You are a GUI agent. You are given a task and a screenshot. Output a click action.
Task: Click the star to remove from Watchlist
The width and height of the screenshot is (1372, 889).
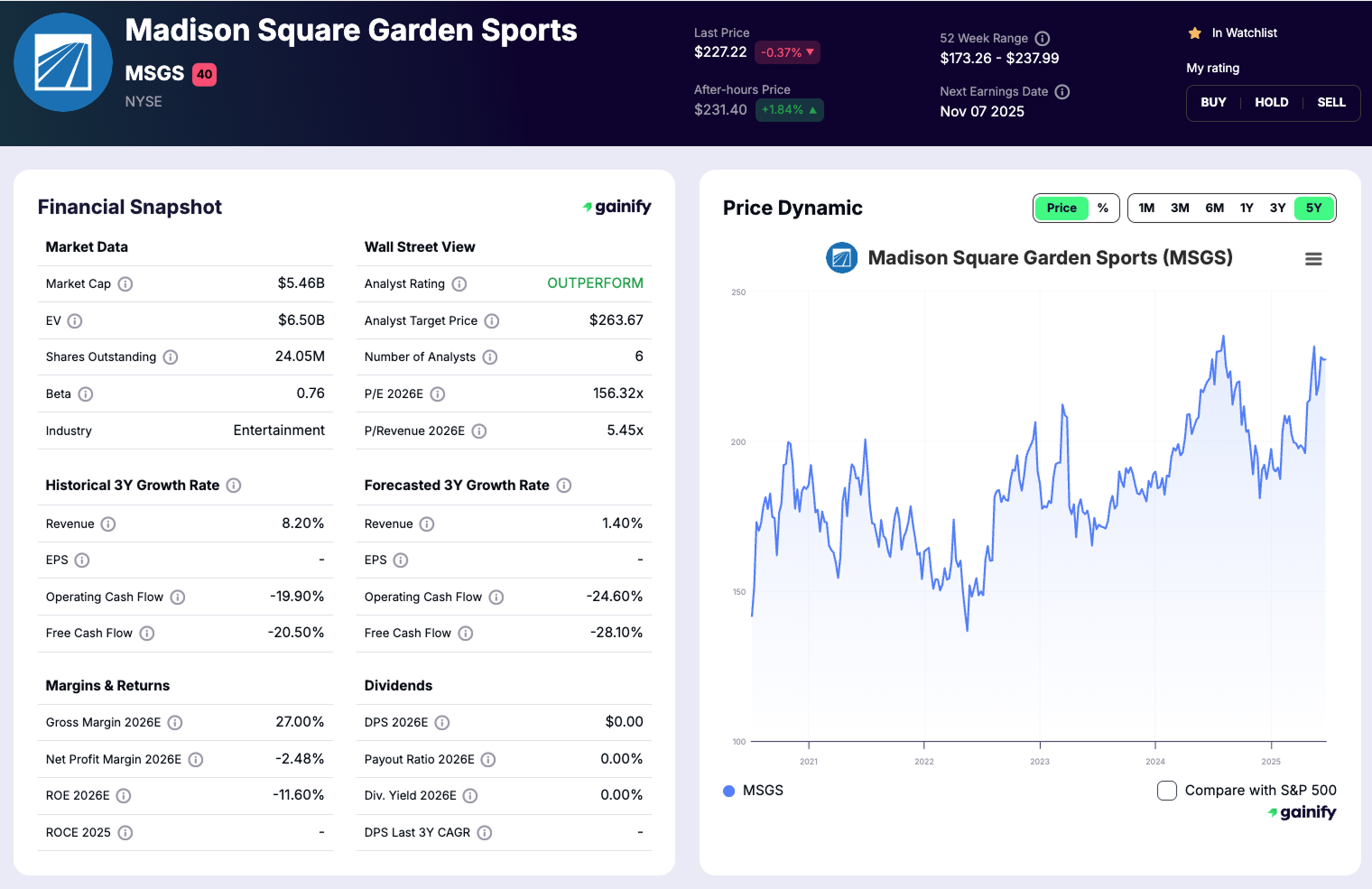(x=1194, y=32)
